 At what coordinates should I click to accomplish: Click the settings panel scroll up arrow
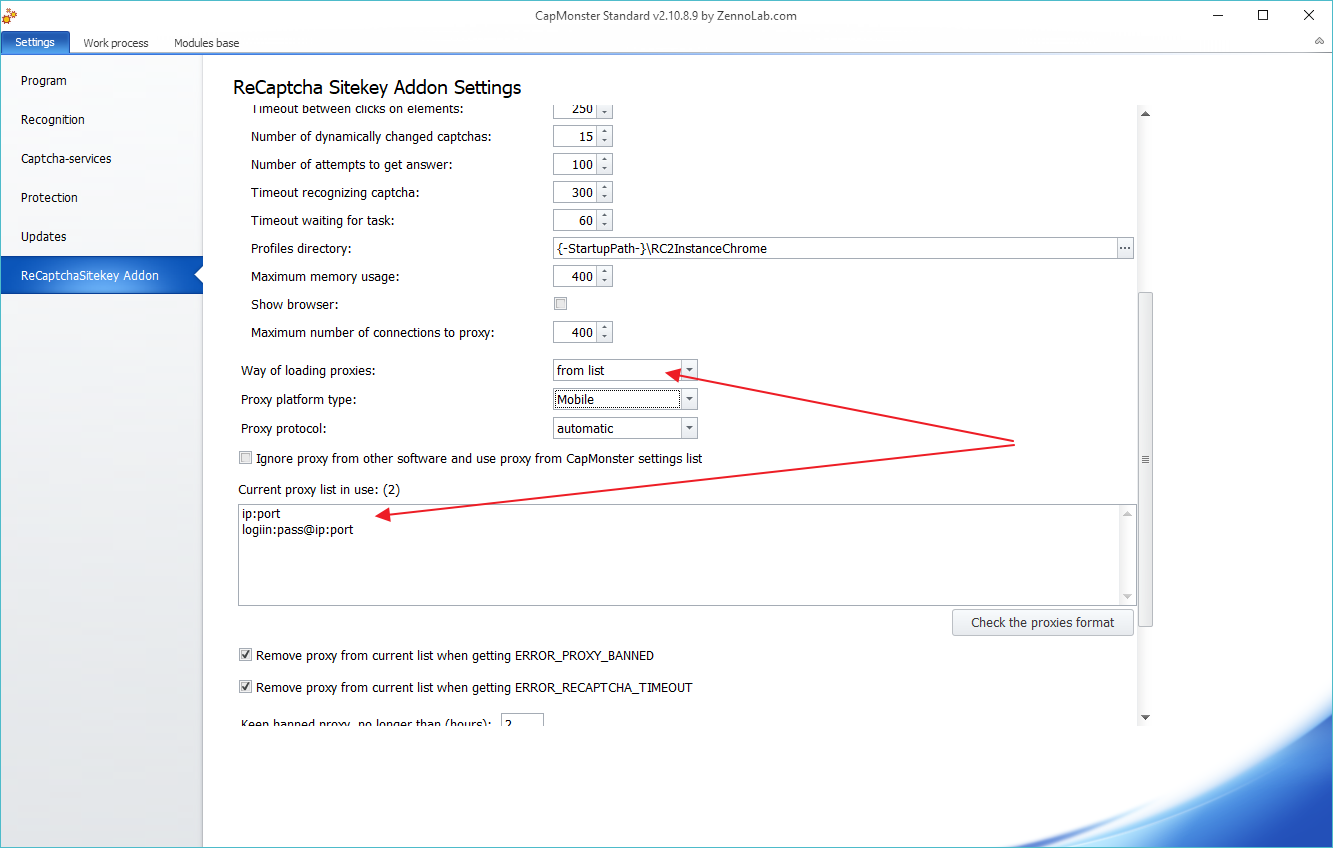click(1146, 114)
